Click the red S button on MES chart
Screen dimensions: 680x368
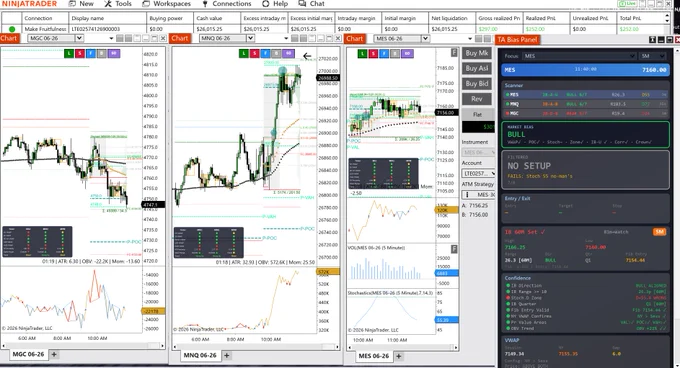(x=373, y=54)
